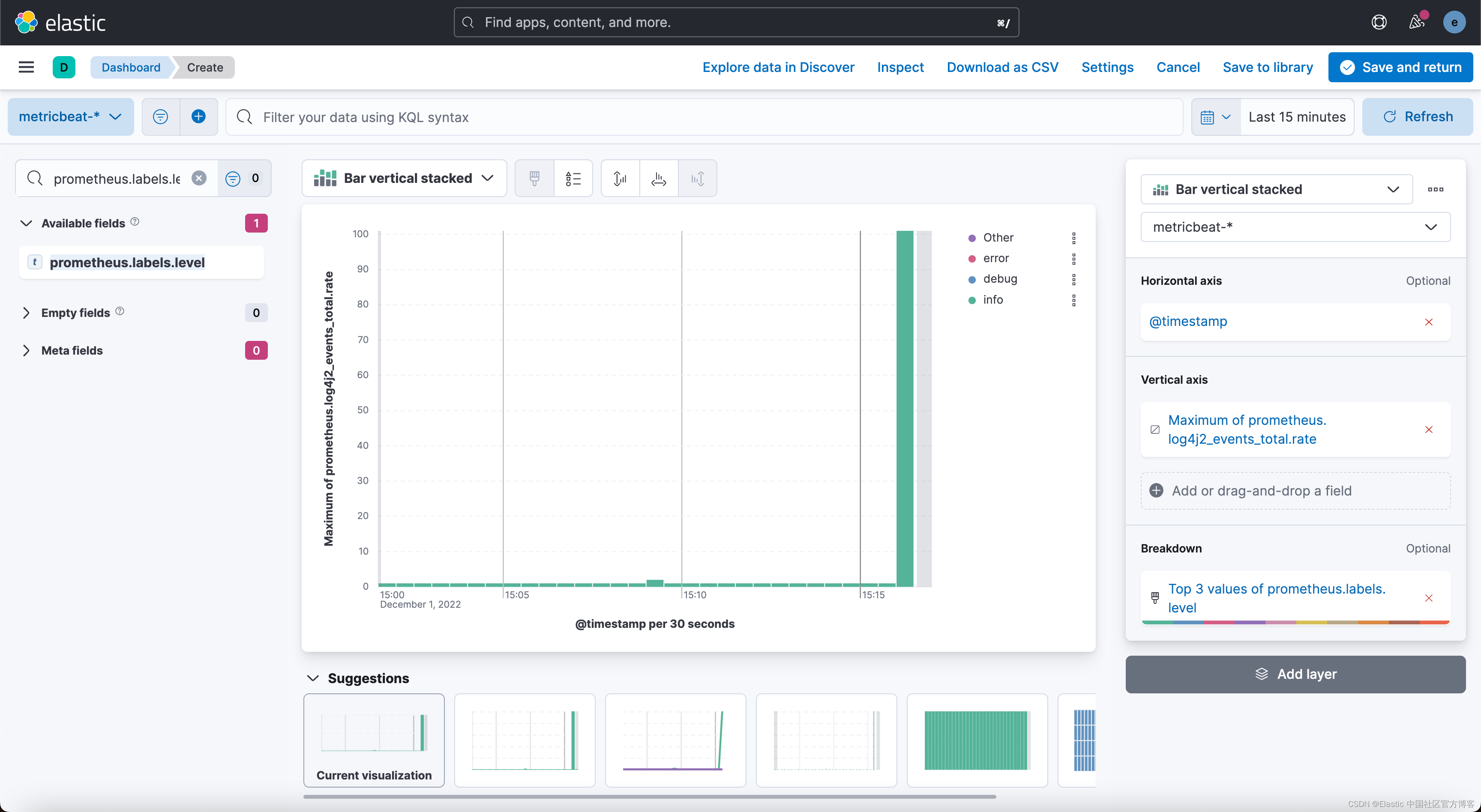Choose the second suggestion thumbnail after Current visualization
1481x812 pixels.
675,740
